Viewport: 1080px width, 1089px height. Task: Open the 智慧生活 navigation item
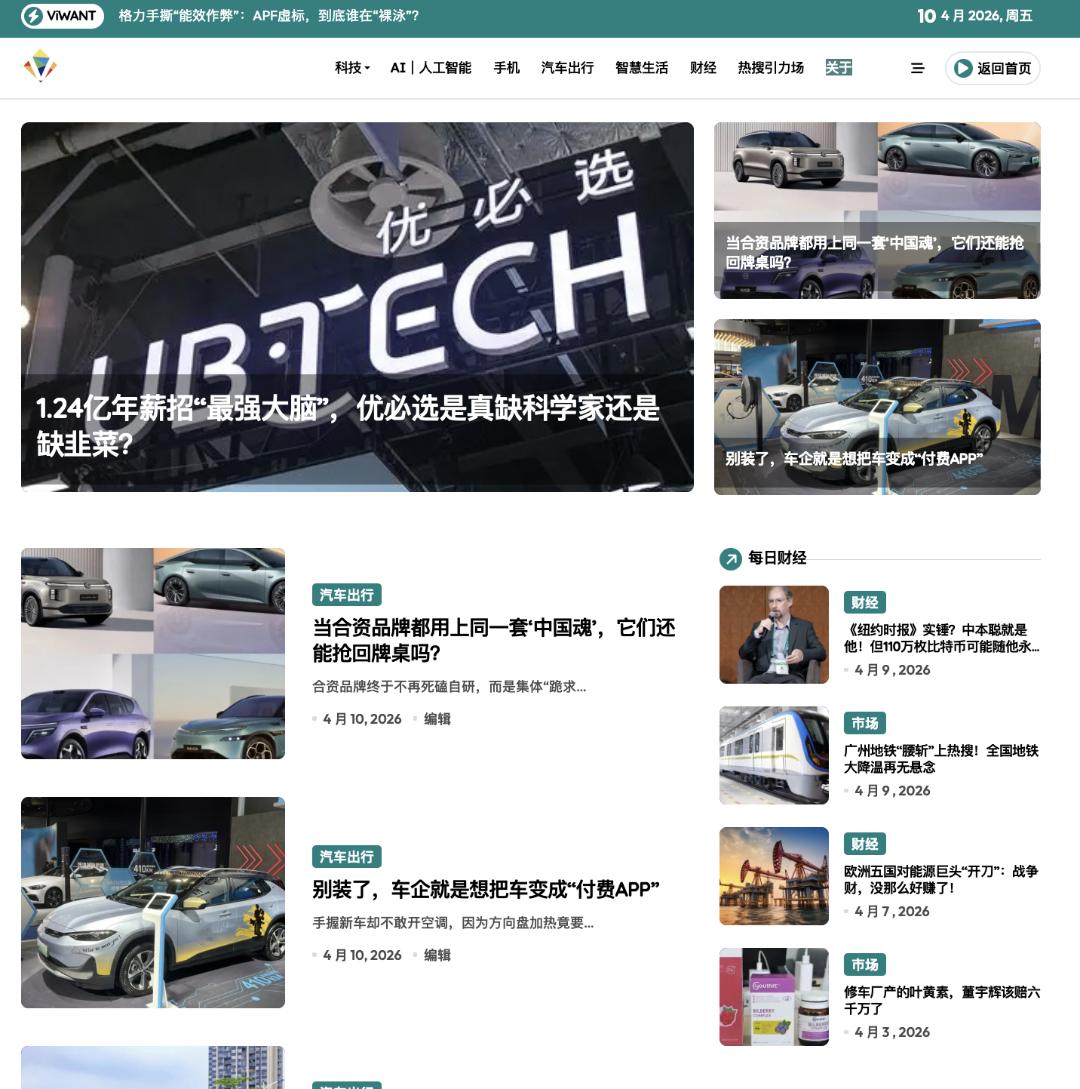641,68
